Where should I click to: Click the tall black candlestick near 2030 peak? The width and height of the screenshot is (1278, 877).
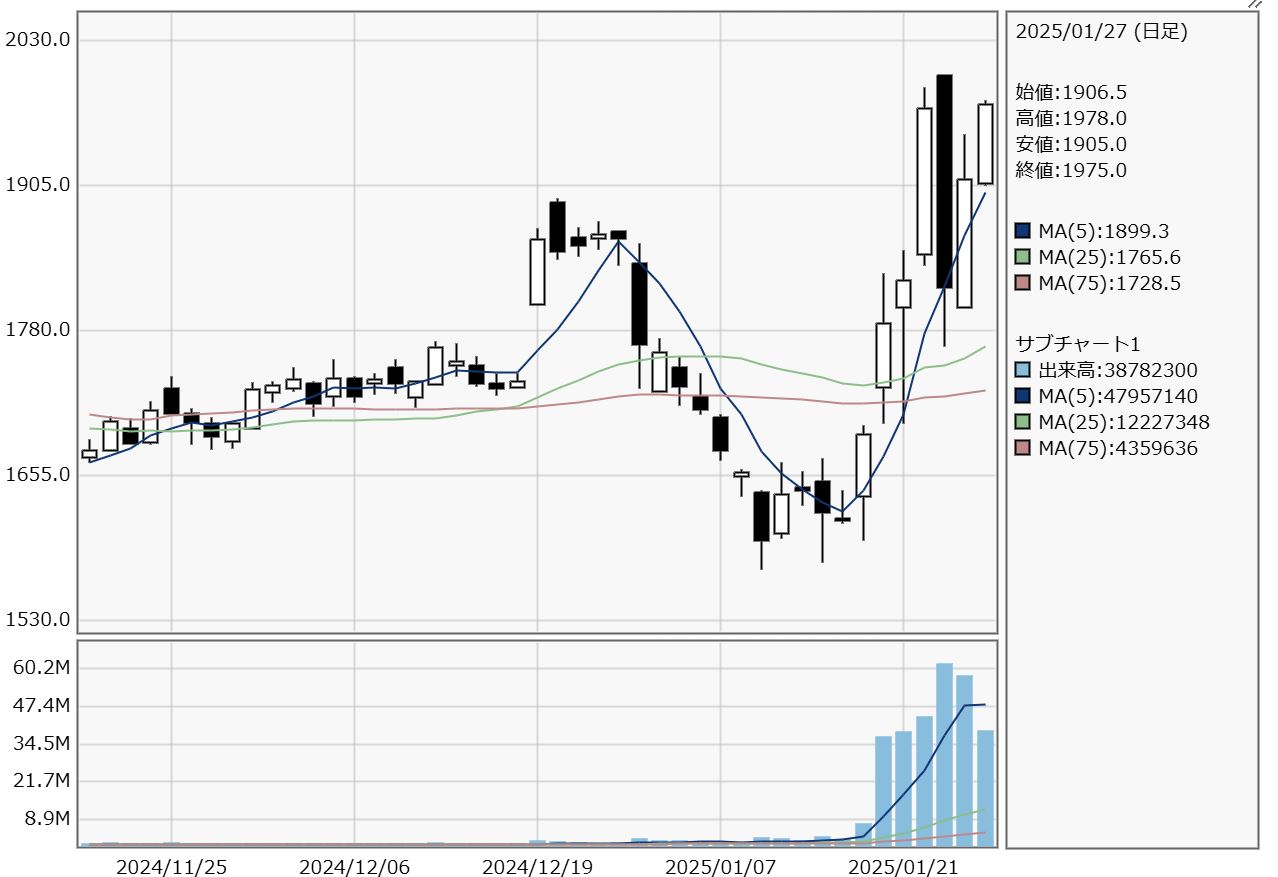944,181
